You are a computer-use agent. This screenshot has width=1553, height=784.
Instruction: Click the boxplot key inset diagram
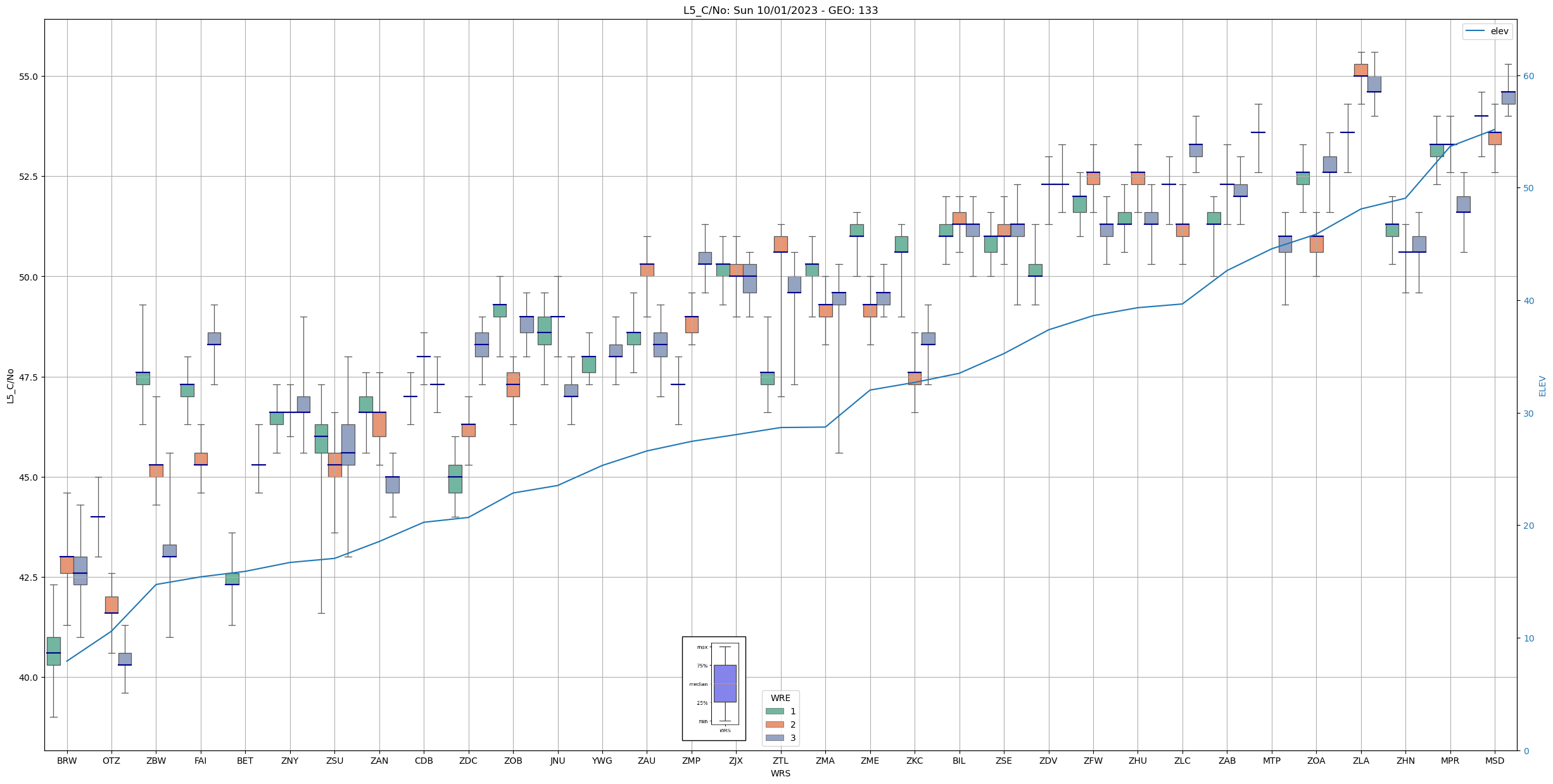[x=714, y=688]
